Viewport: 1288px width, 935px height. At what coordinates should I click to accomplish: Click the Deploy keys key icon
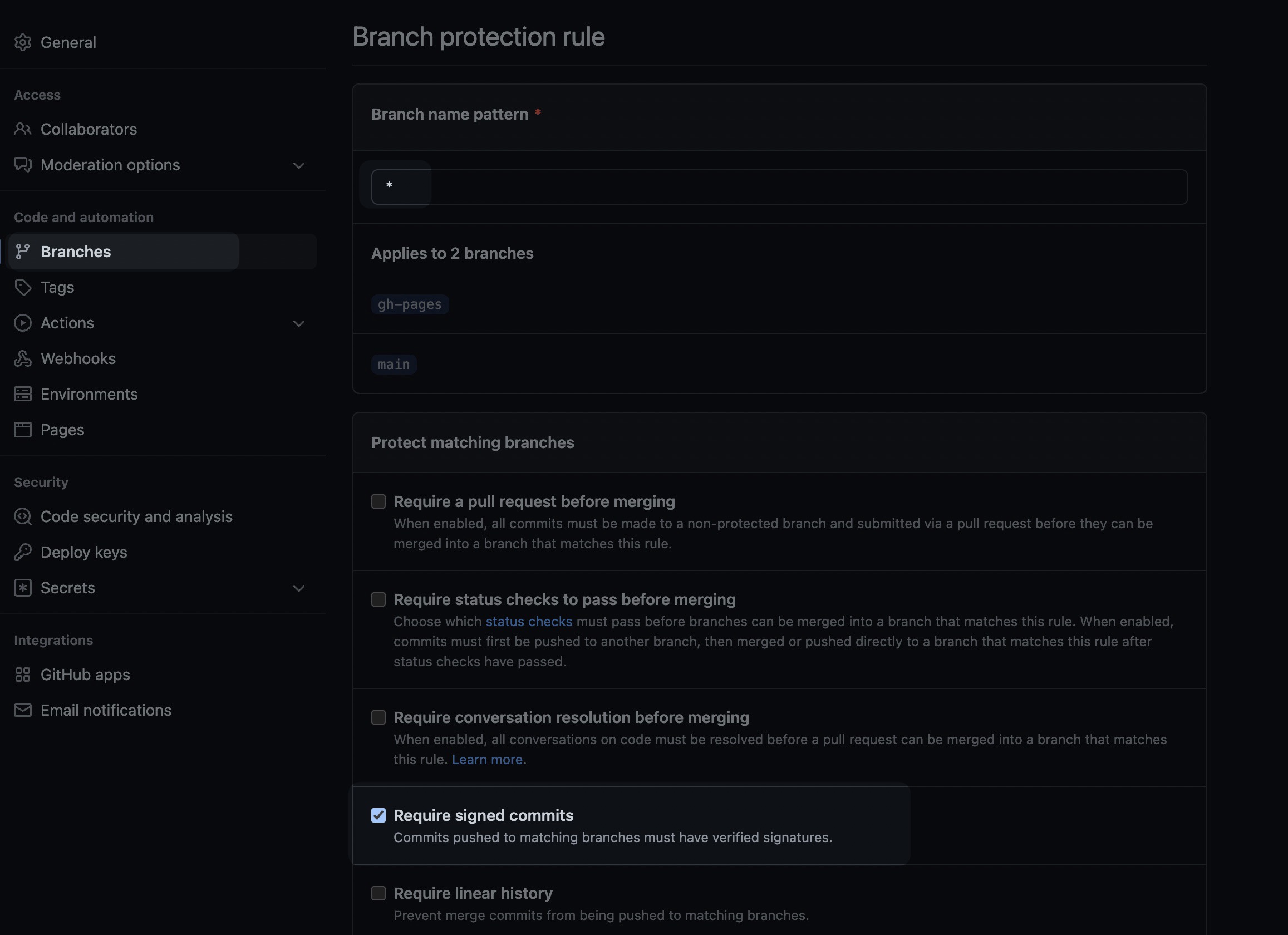(x=23, y=552)
